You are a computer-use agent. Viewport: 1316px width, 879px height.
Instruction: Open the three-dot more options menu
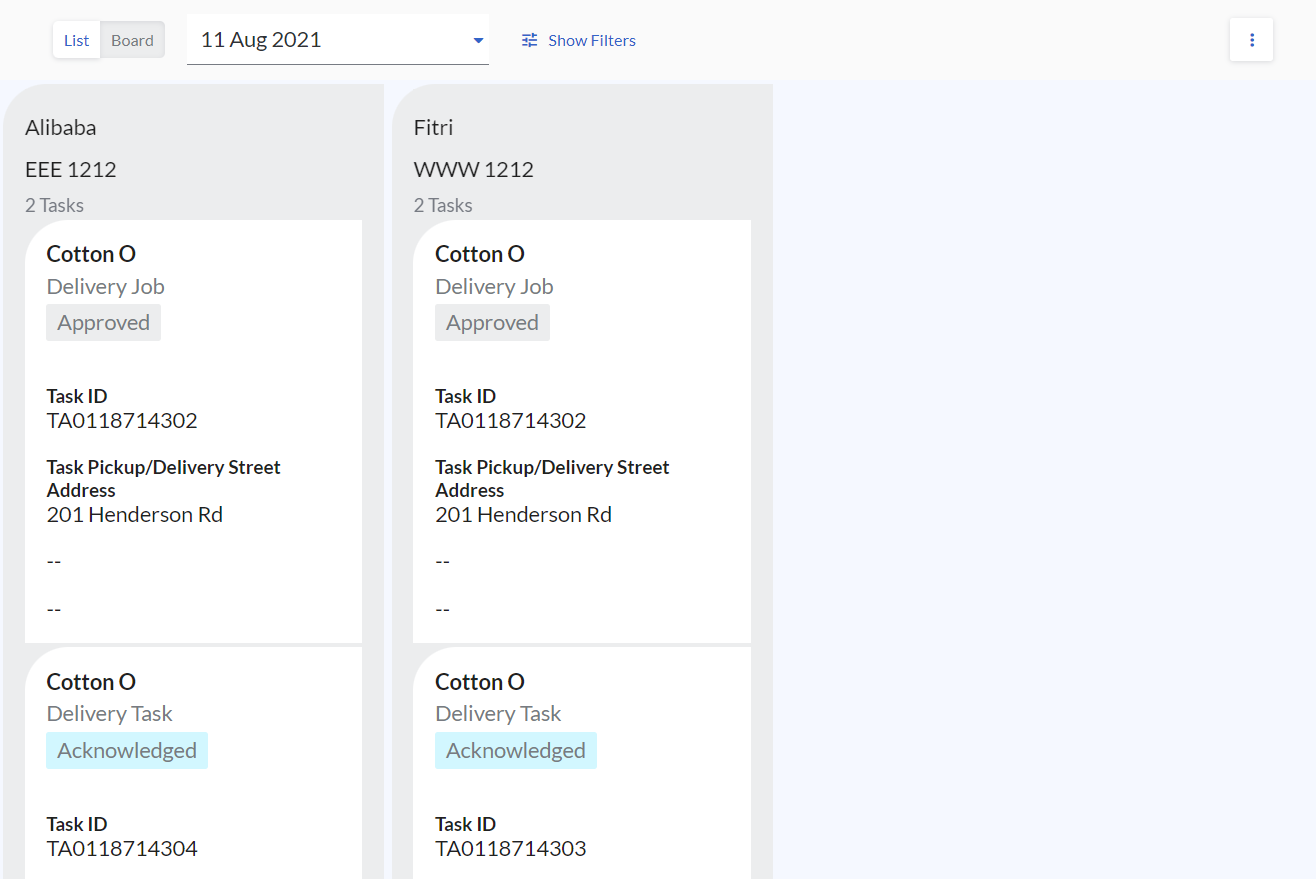(1251, 40)
